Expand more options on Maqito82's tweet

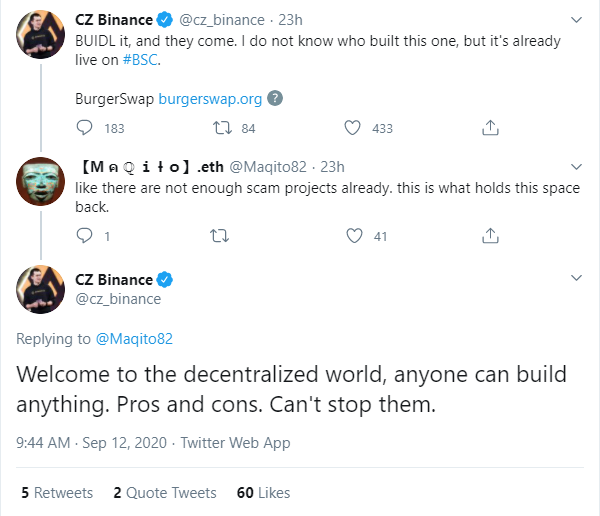click(x=575, y=166)
